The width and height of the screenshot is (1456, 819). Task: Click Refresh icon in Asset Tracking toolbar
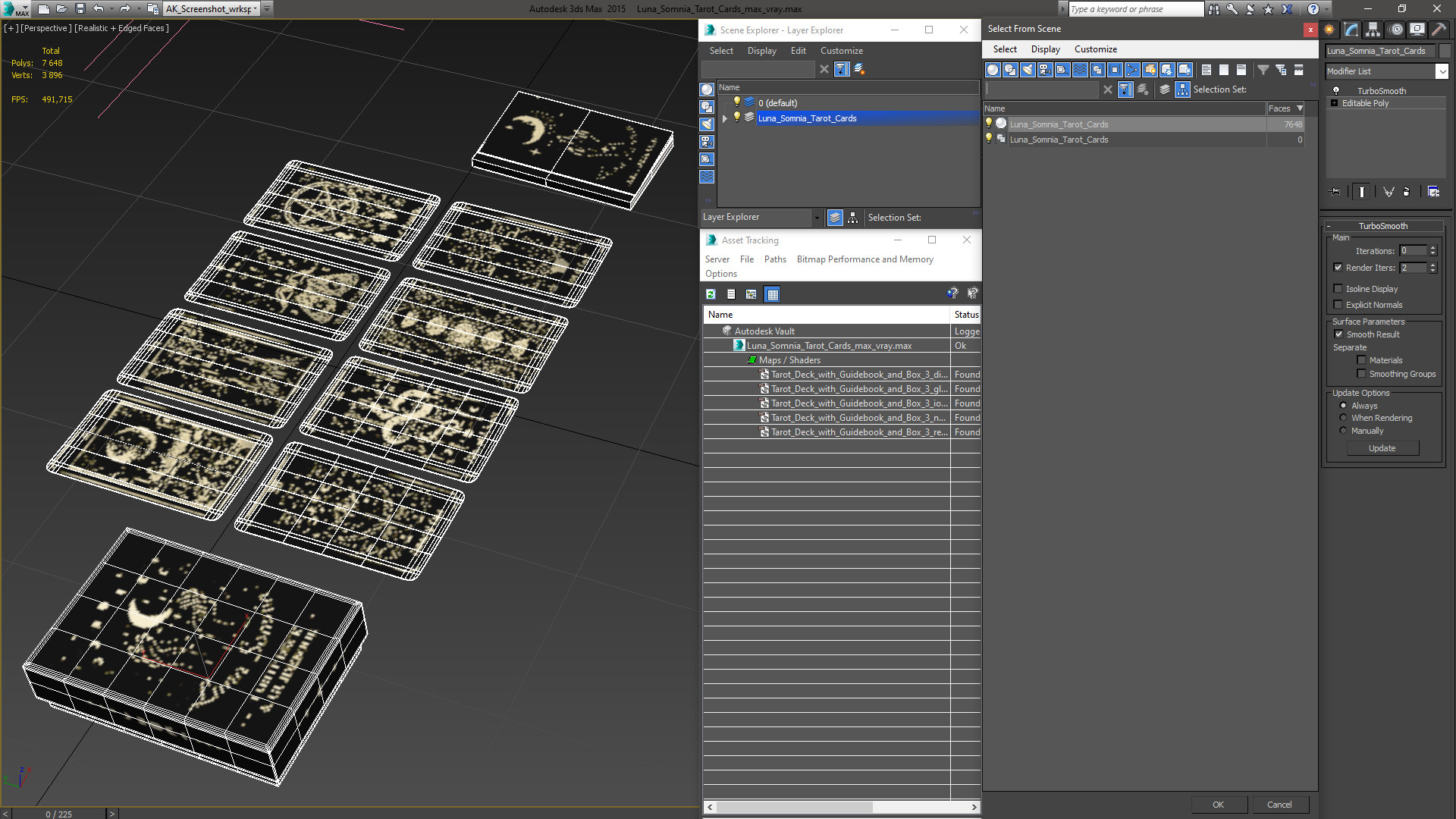pos(711,294)
